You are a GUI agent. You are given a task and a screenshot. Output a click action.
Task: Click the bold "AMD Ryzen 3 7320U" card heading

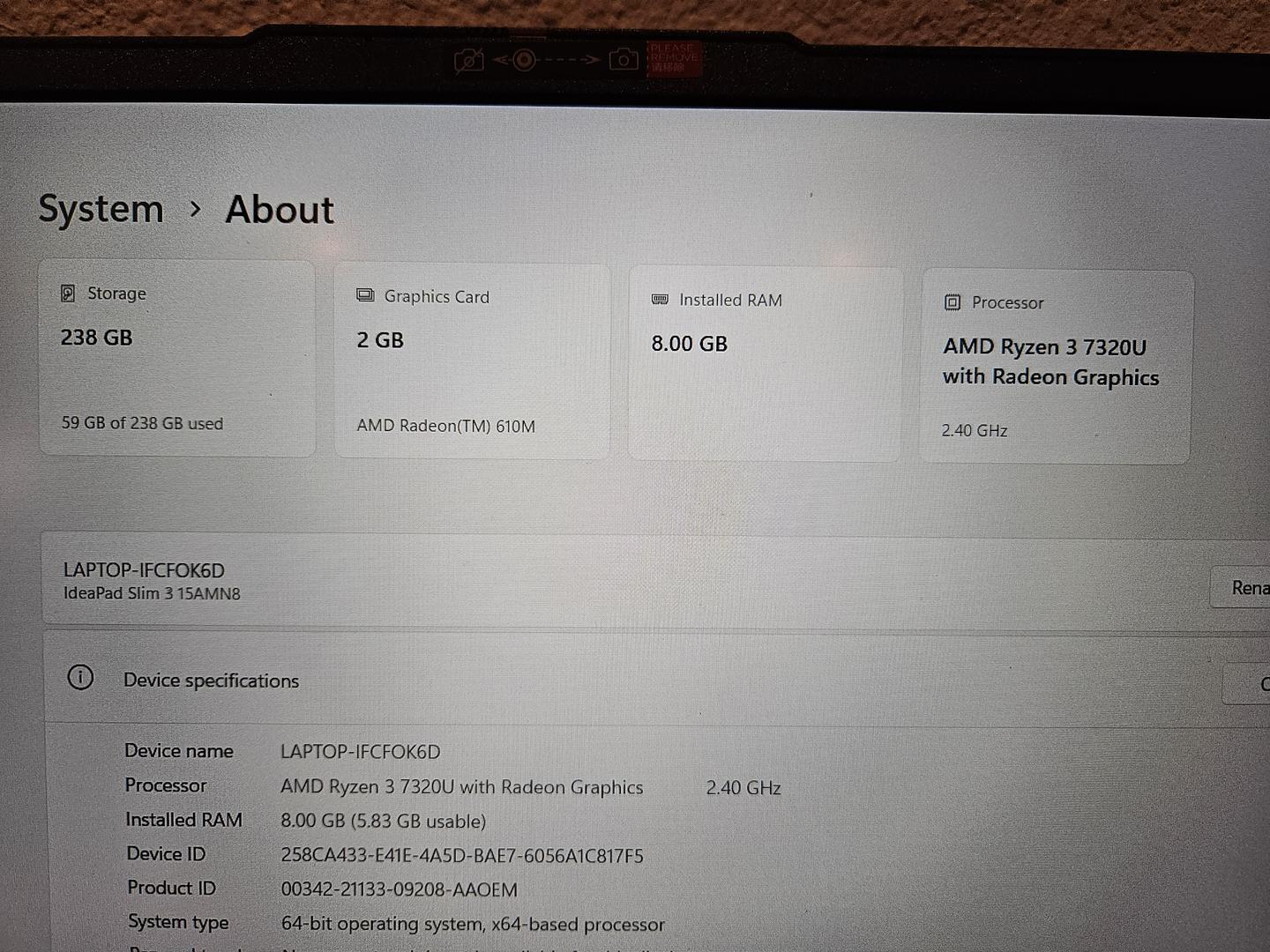point(1044,347)
